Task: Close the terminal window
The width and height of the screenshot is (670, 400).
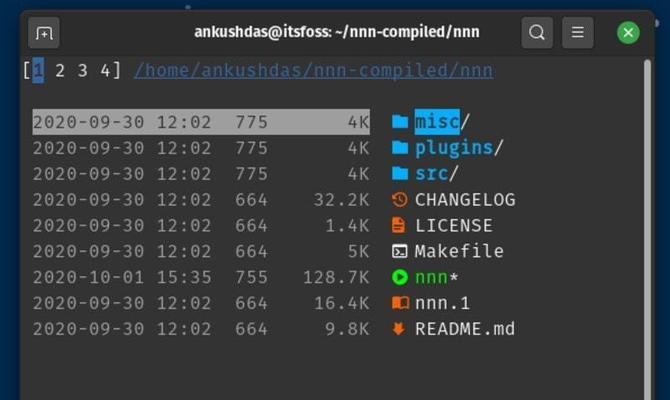Action: pyautogui.click(x=628, y=32)
